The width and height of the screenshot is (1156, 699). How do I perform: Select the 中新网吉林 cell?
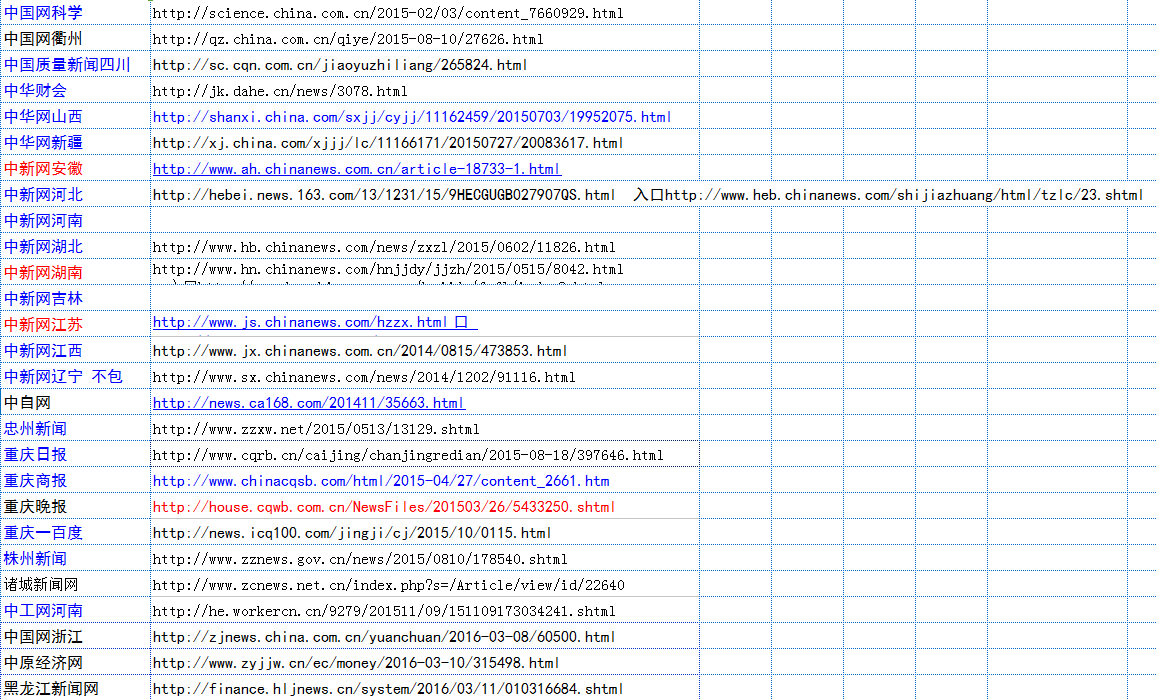[x=75, y=298]
